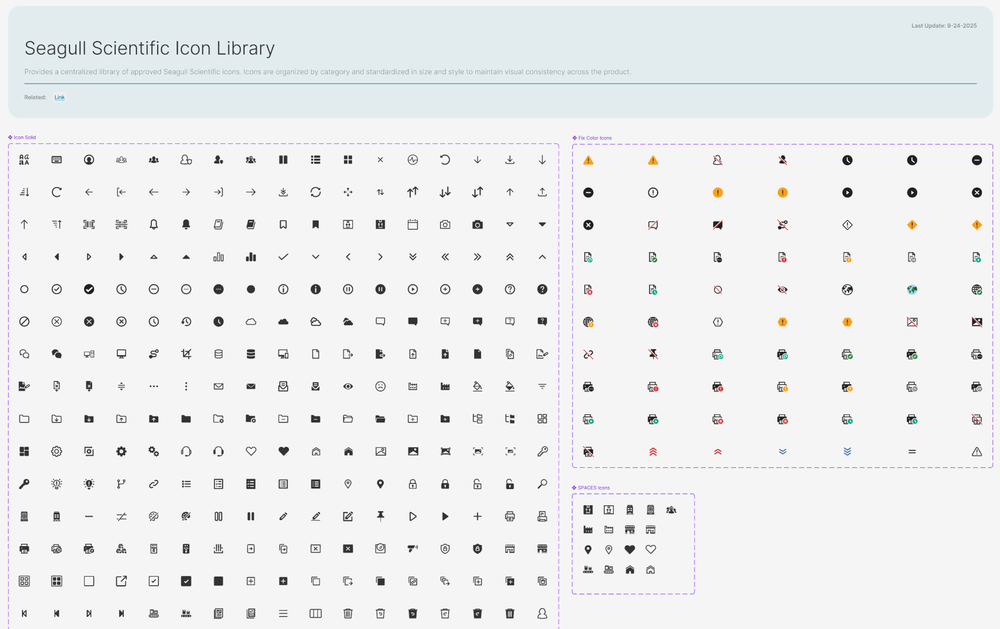Select the activity pulse circle icon
This screenshot has height=629, width=1000.
[x=413, y=160]
